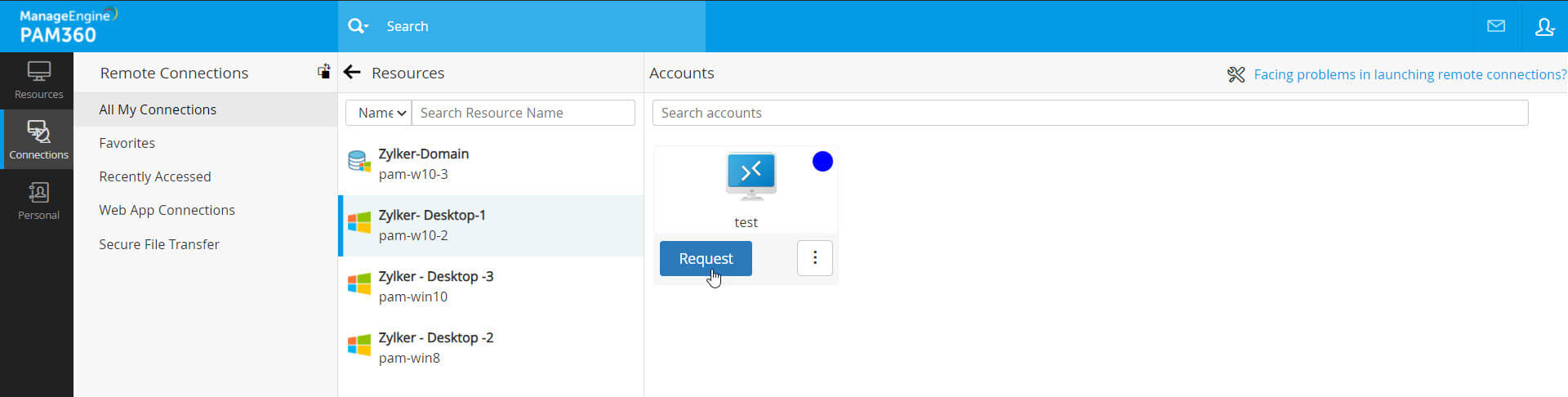Select the Zylker - Desktop -3 resource
The width and height of the screenshot is (1568, 397).
point(491,287)
